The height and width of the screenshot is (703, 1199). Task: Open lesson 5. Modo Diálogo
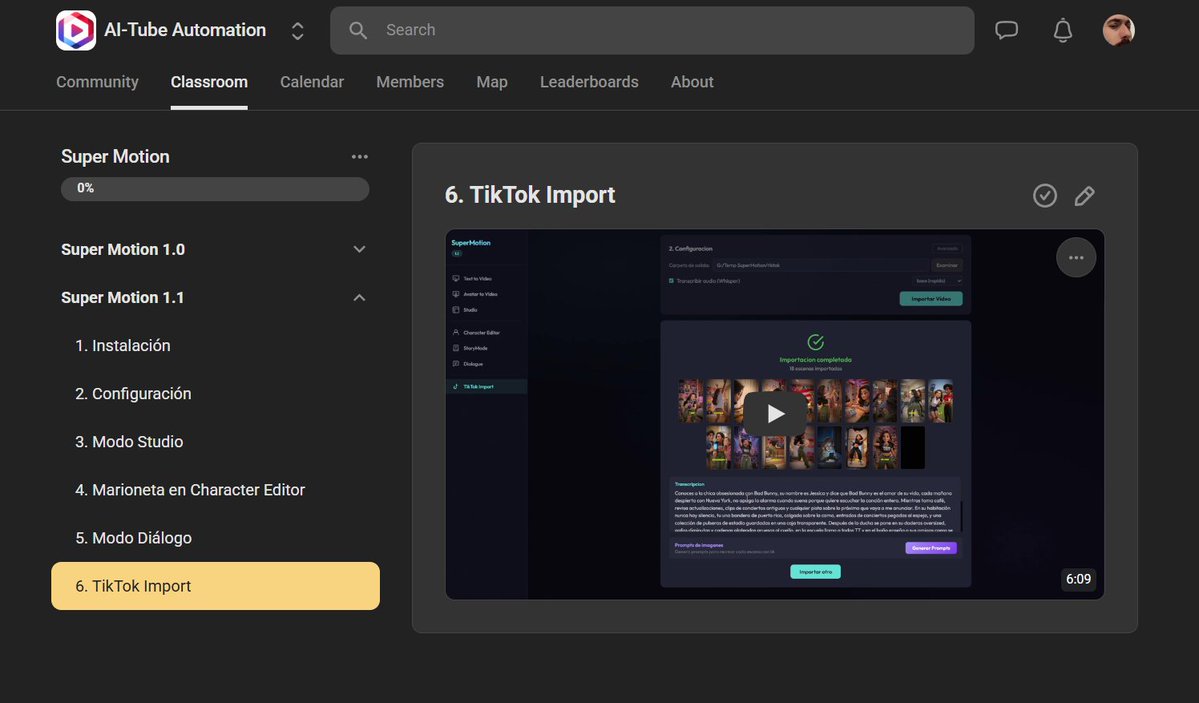click(133, 539)
